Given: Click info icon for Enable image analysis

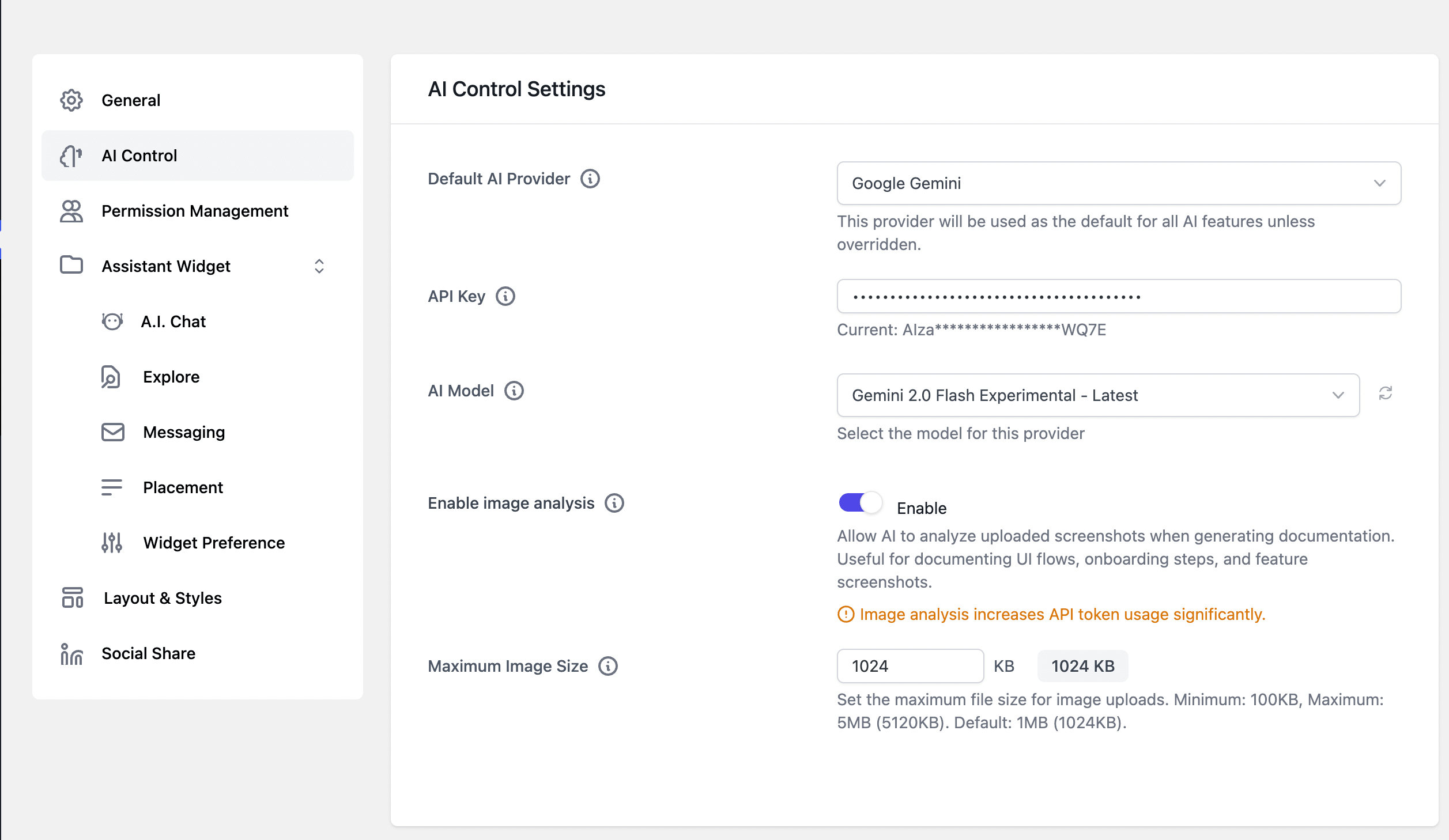Looking at the screenshot, I should pos(614,503).
